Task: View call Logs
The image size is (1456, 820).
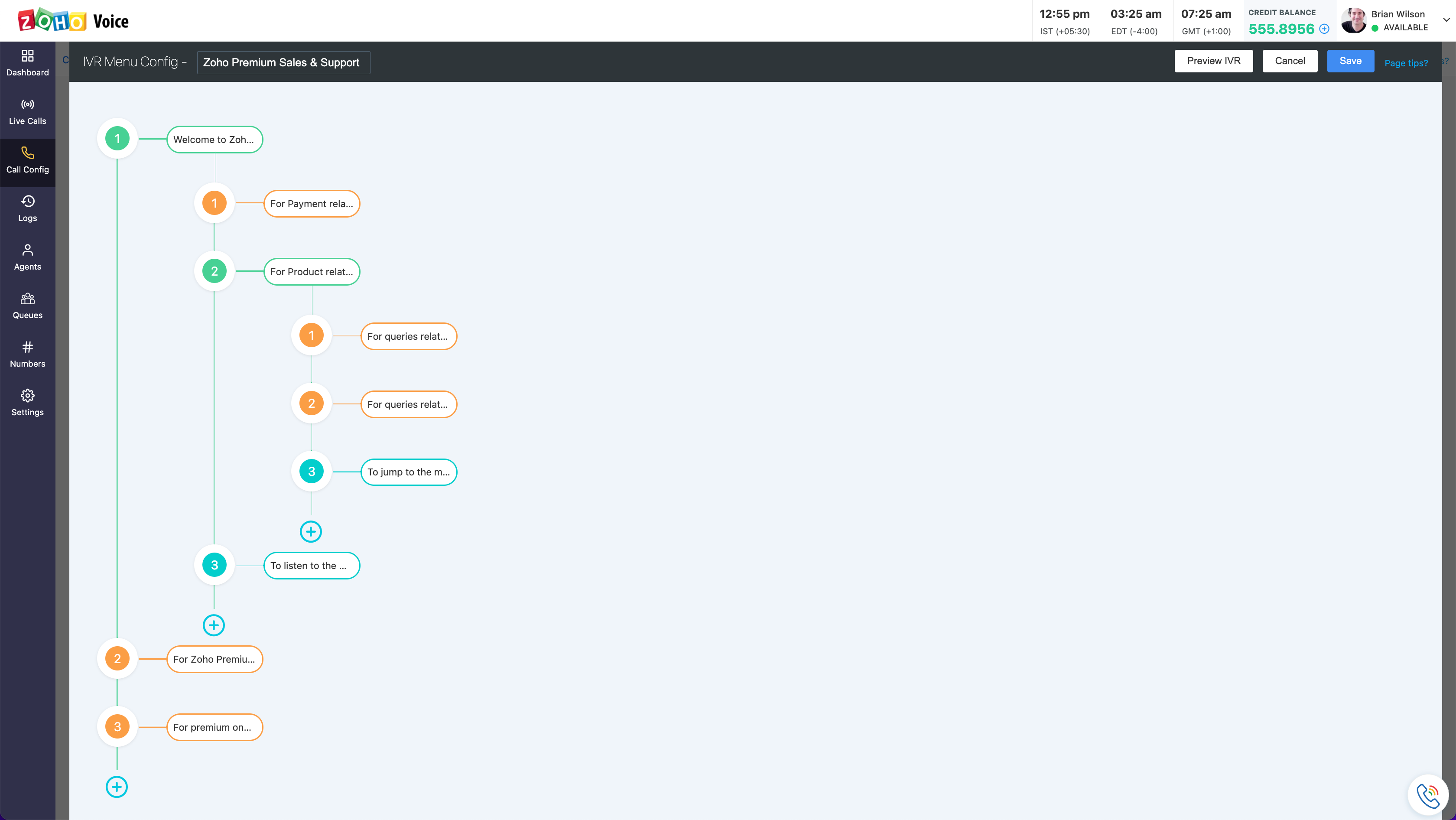Action: 27,208
